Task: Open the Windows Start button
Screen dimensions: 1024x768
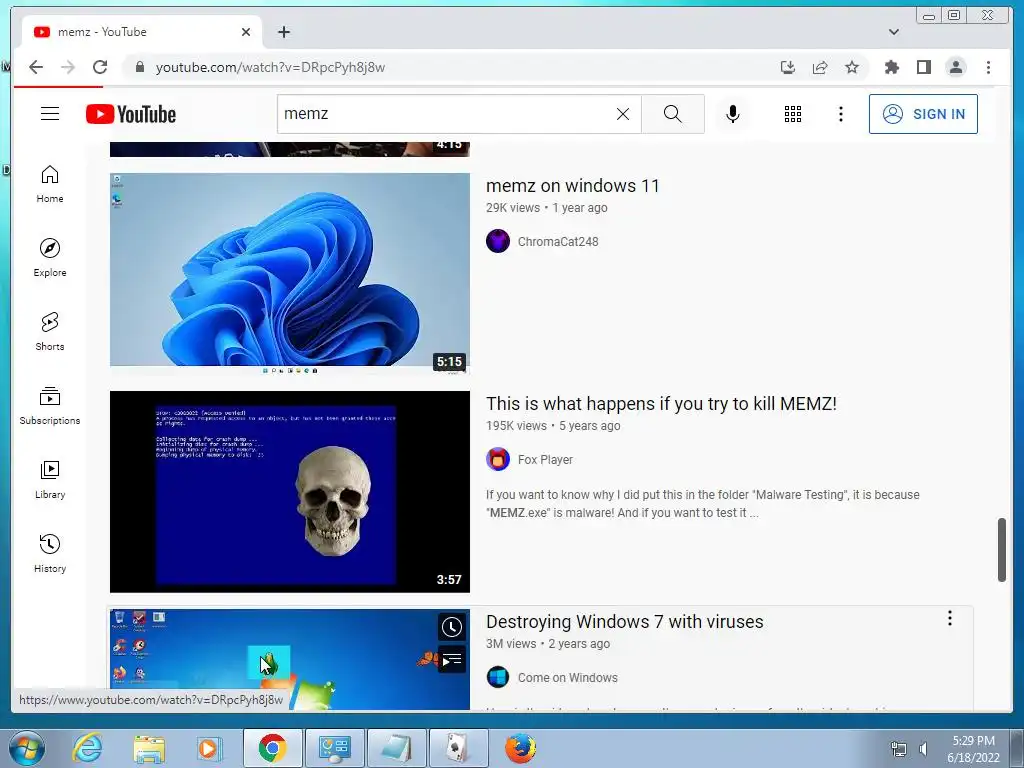Action: 26,748
